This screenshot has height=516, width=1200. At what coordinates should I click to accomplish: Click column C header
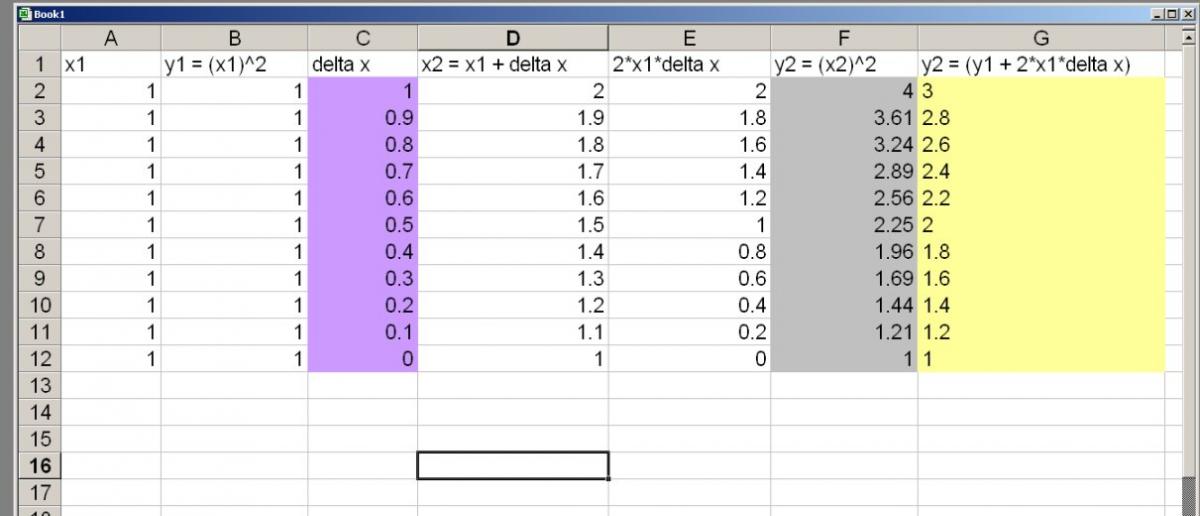point(362,38)
